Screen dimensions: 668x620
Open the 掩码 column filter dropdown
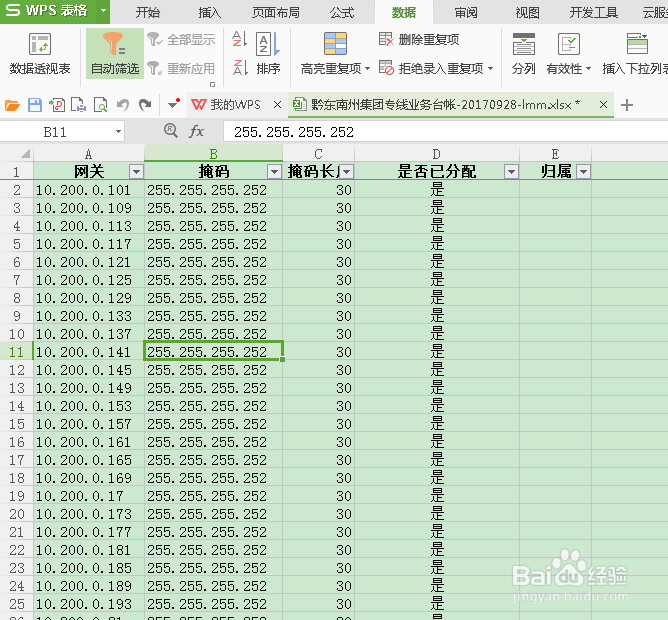274,172
